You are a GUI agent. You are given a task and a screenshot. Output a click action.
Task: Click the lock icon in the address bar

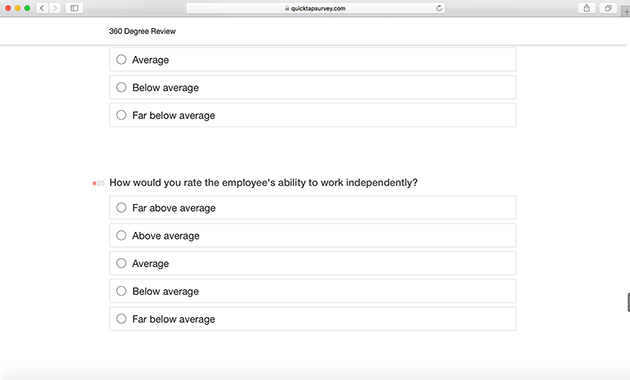pyautogui.click(x=287, y=8)
